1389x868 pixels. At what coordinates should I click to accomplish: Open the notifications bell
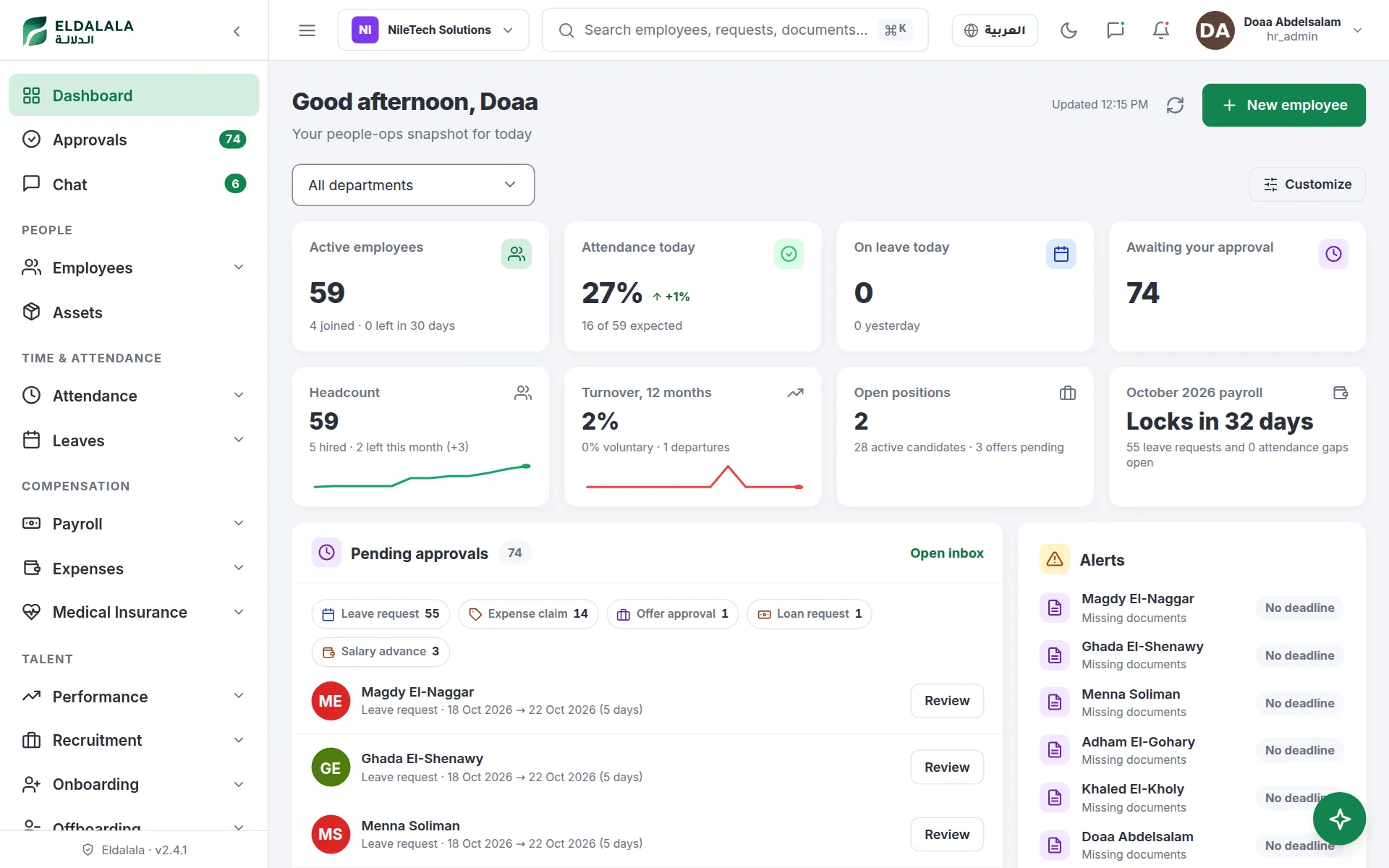click(1161, 30)
